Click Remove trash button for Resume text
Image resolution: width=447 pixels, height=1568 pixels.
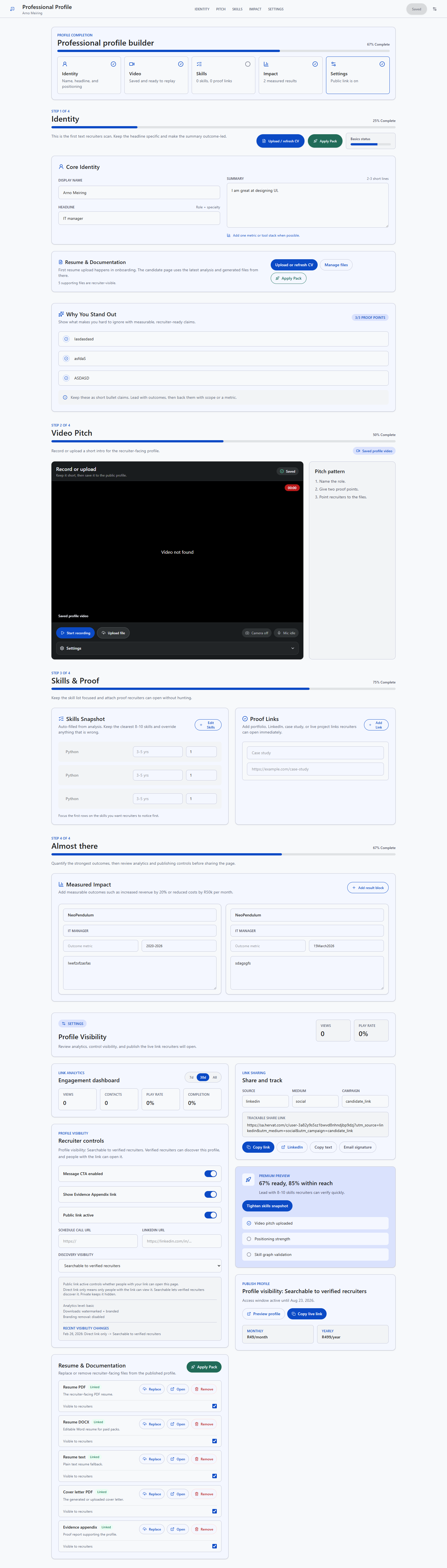pyautogui.click(x=204, y=1459)
